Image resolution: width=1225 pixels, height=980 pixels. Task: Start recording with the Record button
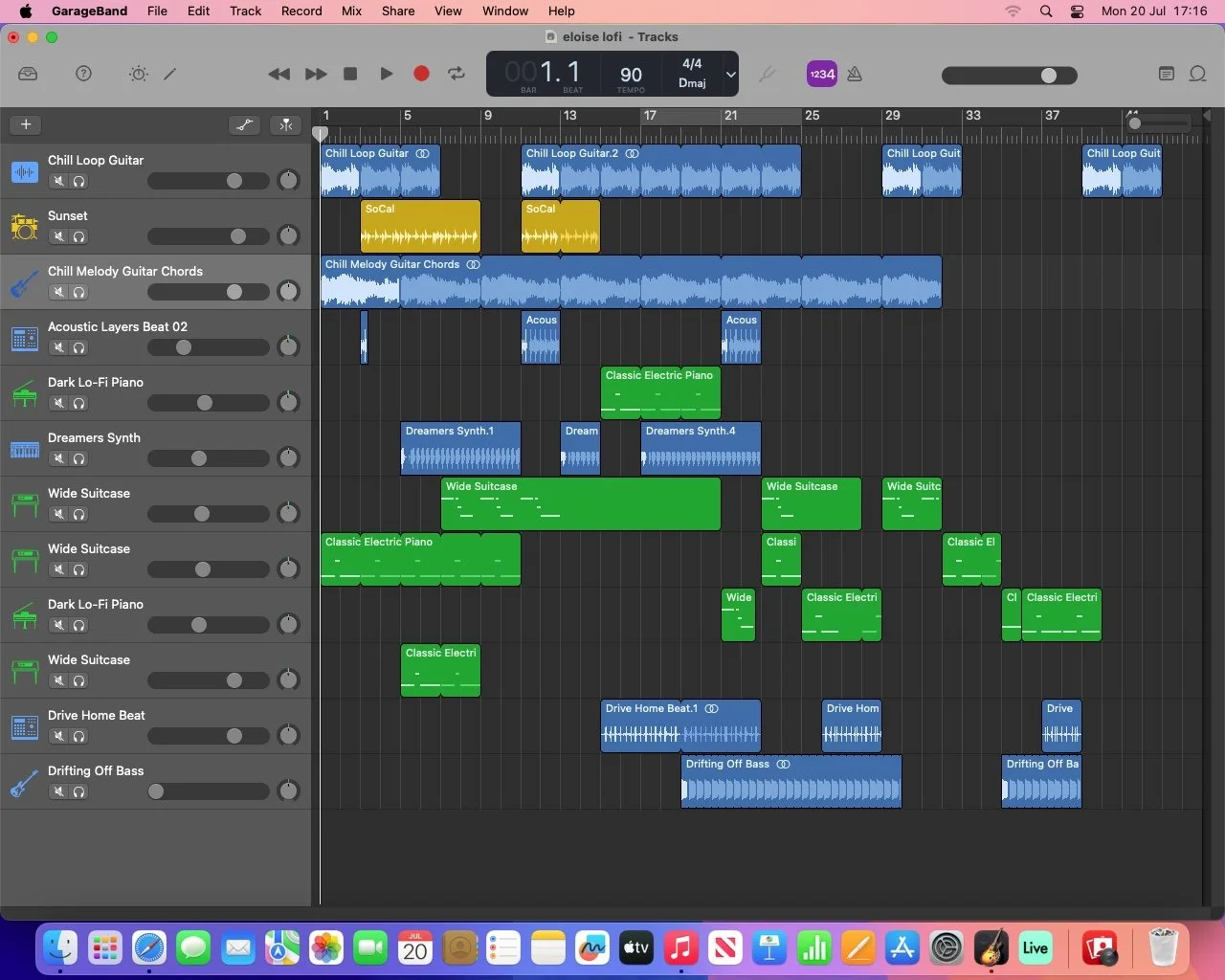(x=421, y=74)
